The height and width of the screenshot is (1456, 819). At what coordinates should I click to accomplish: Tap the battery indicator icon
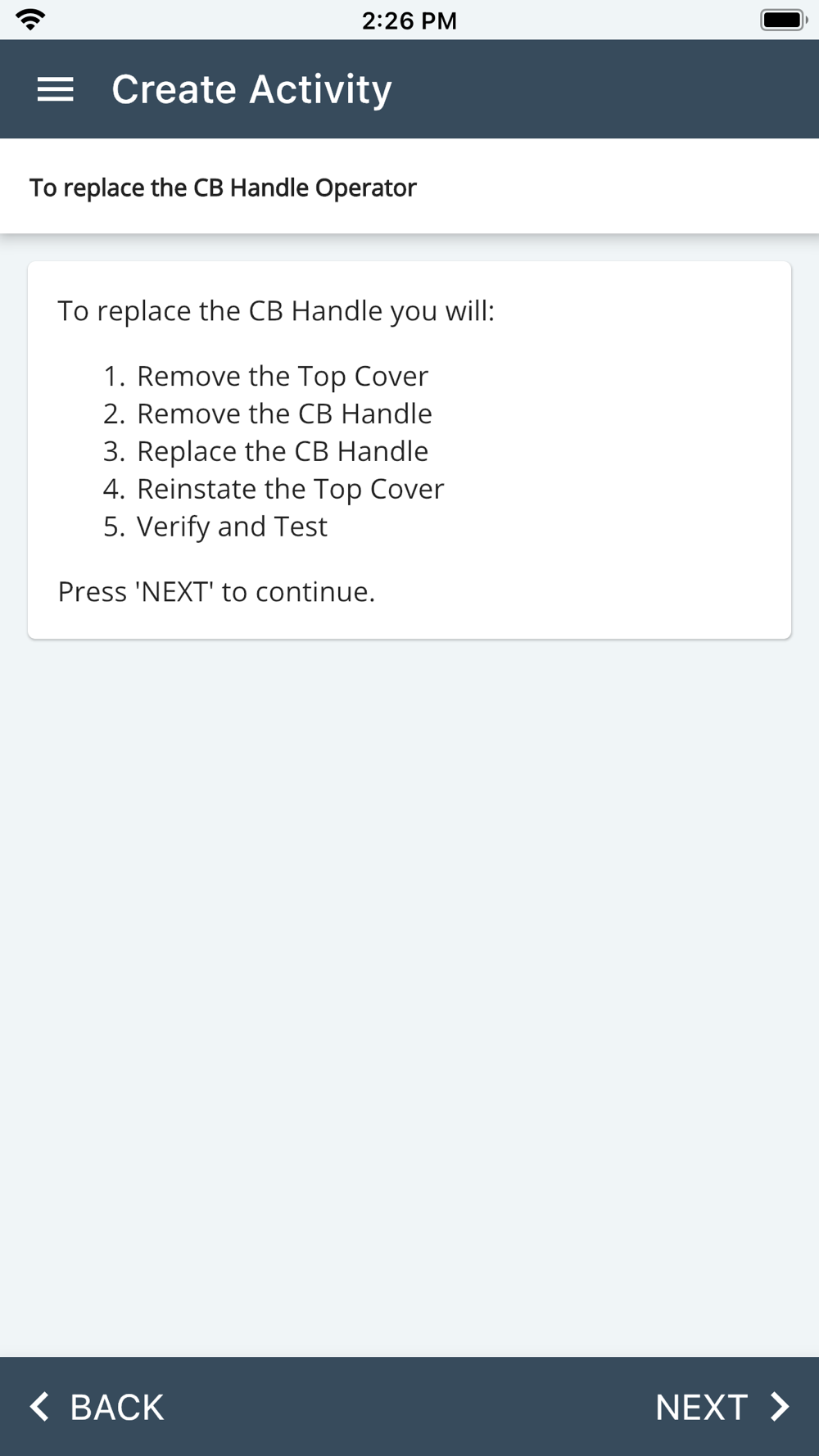[x=784, y=20]
